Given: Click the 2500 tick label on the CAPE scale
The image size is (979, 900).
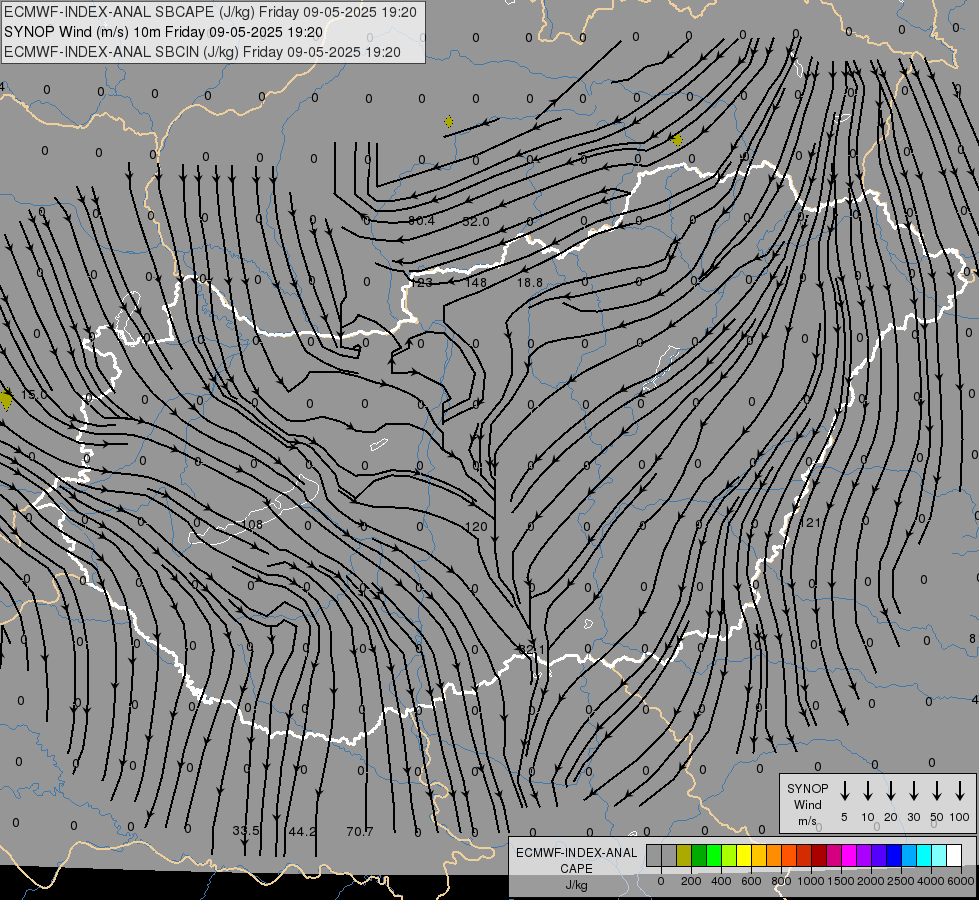Looking at the screenshot, I should 901,881.
